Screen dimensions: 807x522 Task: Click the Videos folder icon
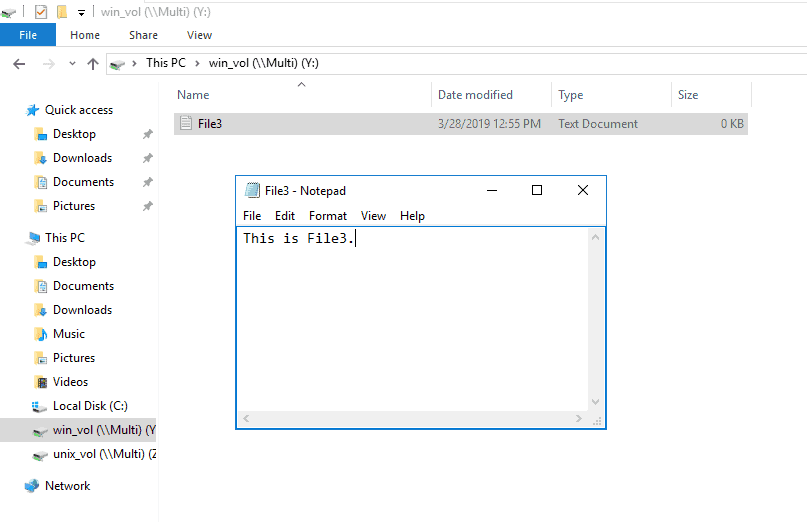pyautogui.click(x=41, y=382)
